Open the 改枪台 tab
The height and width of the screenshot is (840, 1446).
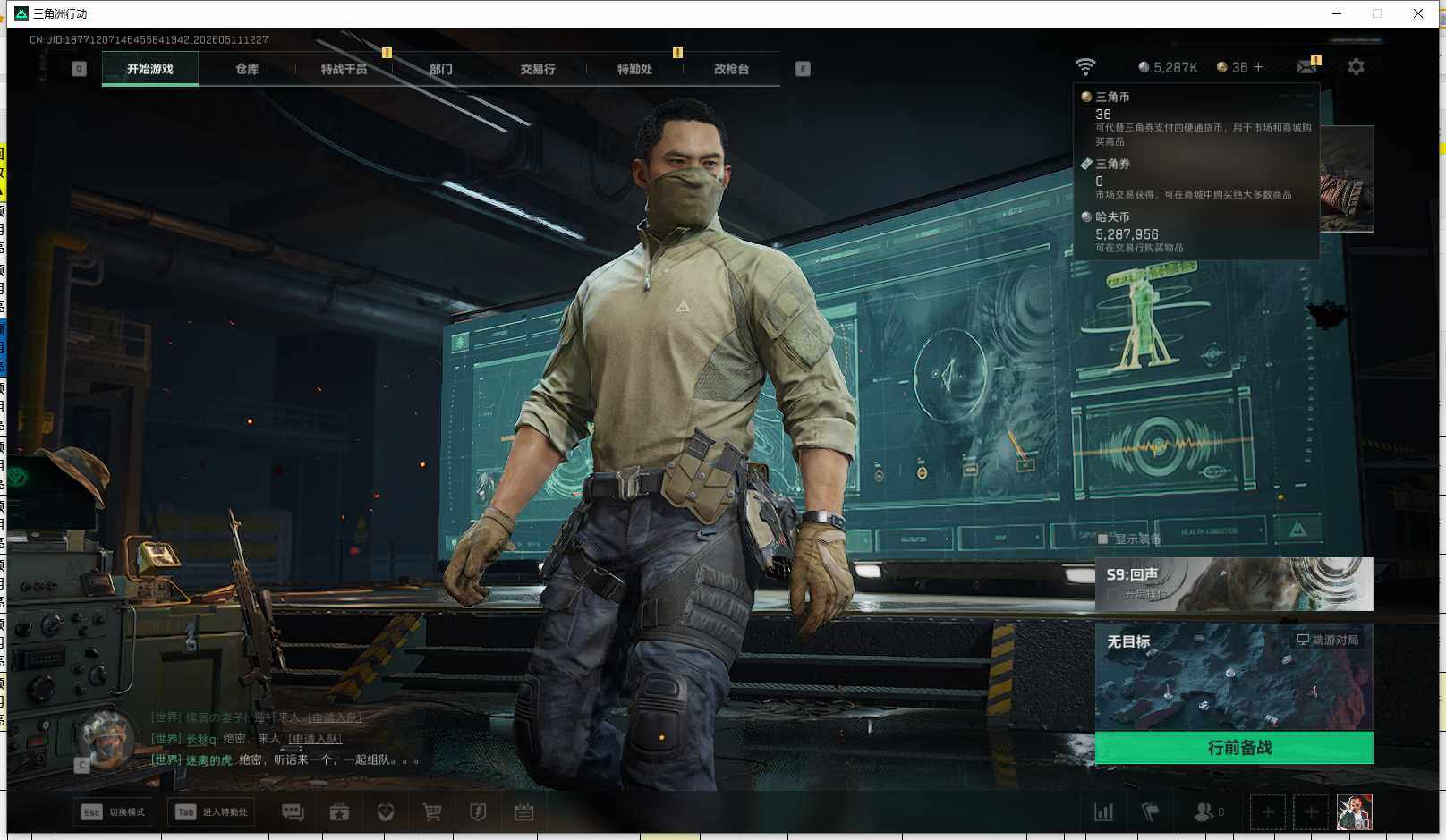coord(731,69)
